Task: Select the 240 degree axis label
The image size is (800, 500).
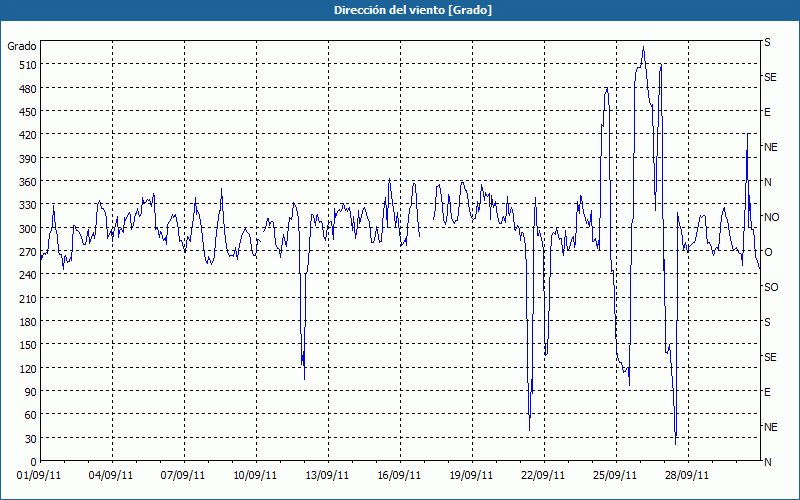Action: point(27,276)
